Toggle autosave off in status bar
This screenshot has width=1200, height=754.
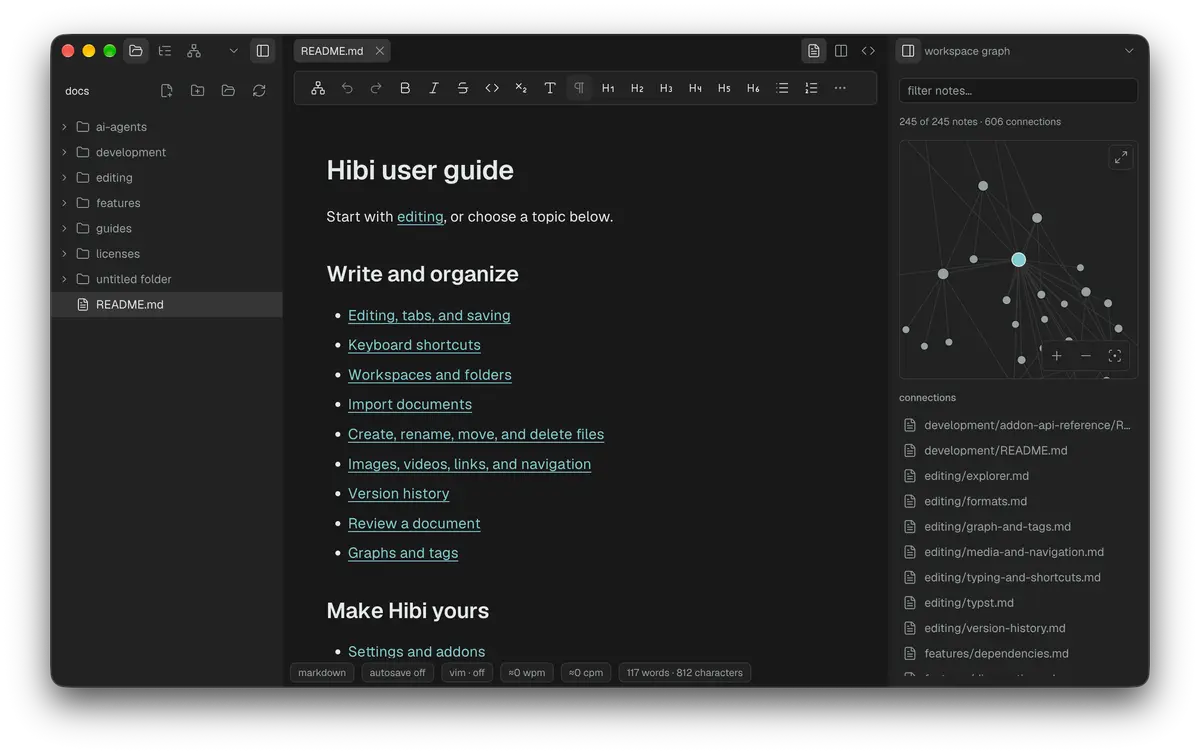click(397, 673)
